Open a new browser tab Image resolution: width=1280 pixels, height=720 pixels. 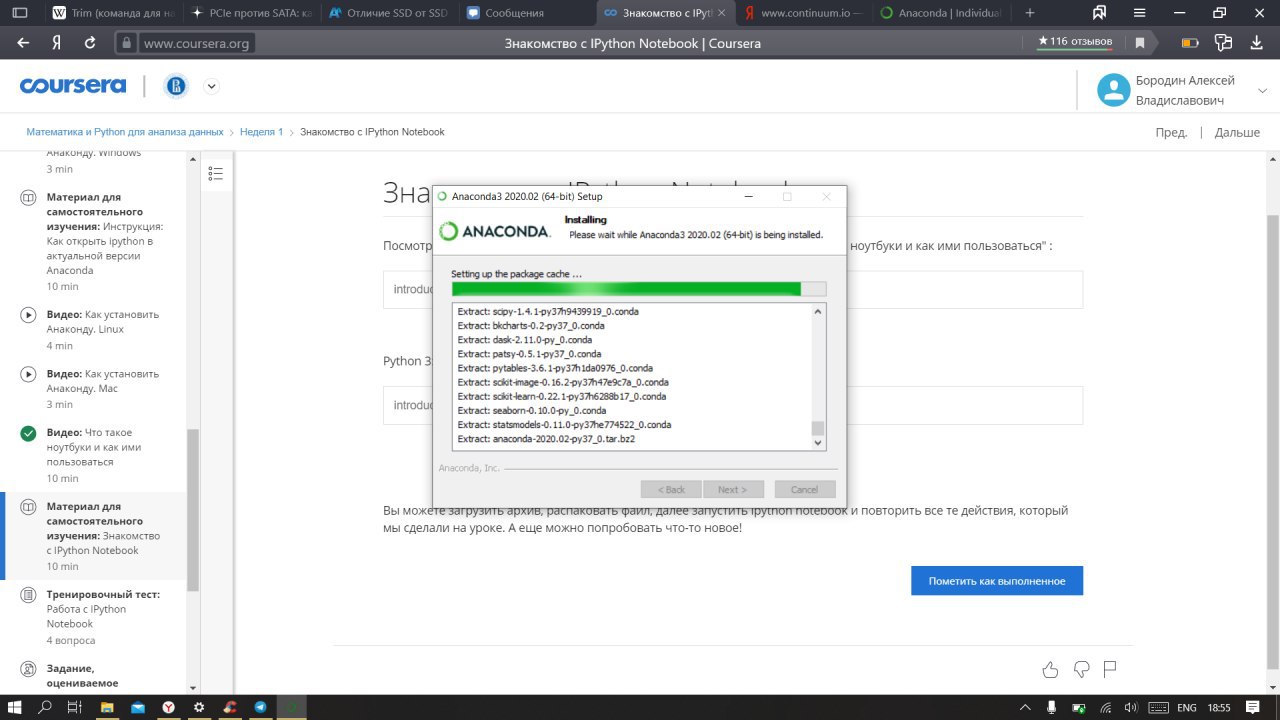click(1030, 13)
